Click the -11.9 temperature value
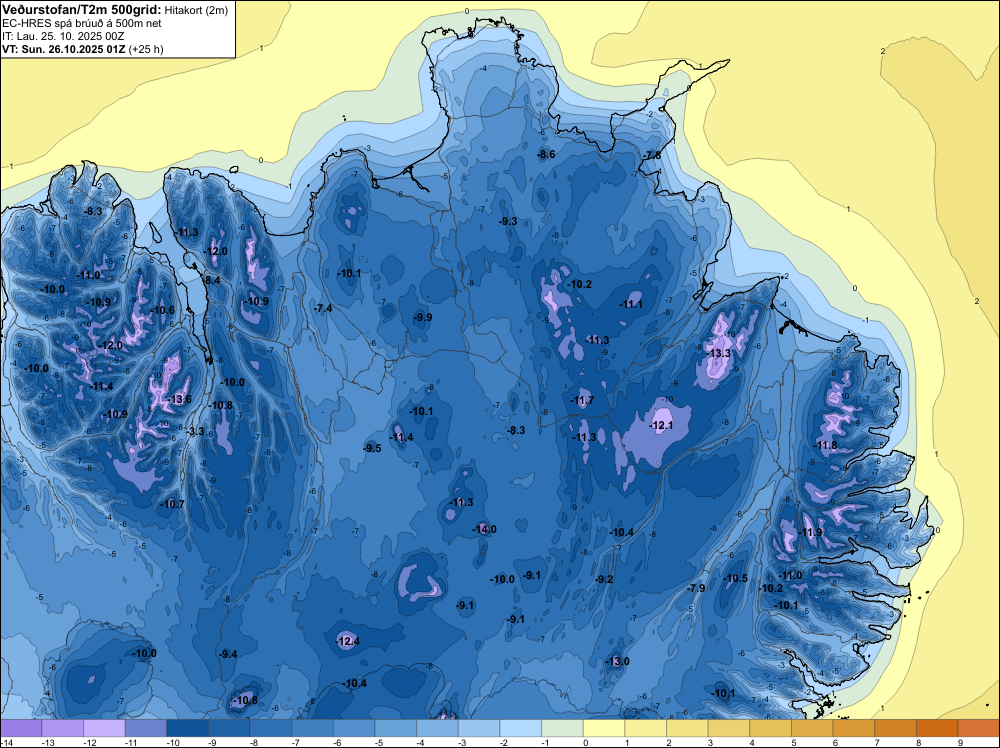The image size is (1000, 748). point(811,532)
